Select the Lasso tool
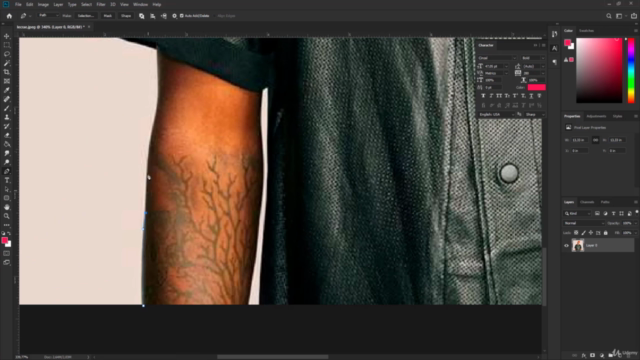This screenshot has height=360, width=640. 7,54
